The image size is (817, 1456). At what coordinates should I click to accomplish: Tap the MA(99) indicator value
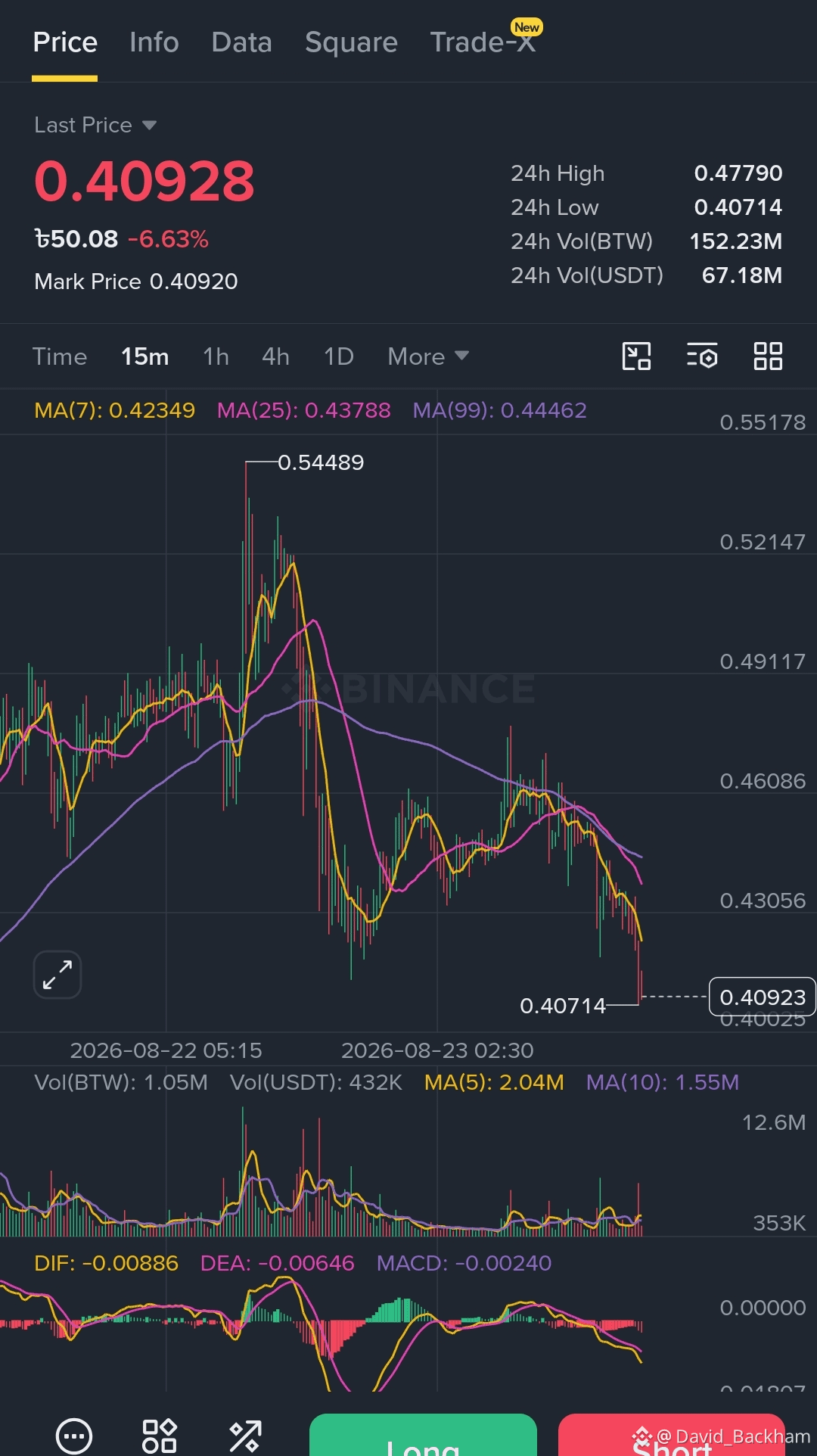point(500,410)
